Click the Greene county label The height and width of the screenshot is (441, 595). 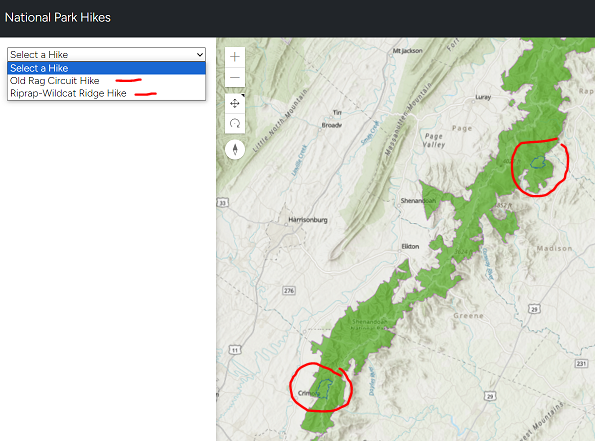tap(468, 316)
